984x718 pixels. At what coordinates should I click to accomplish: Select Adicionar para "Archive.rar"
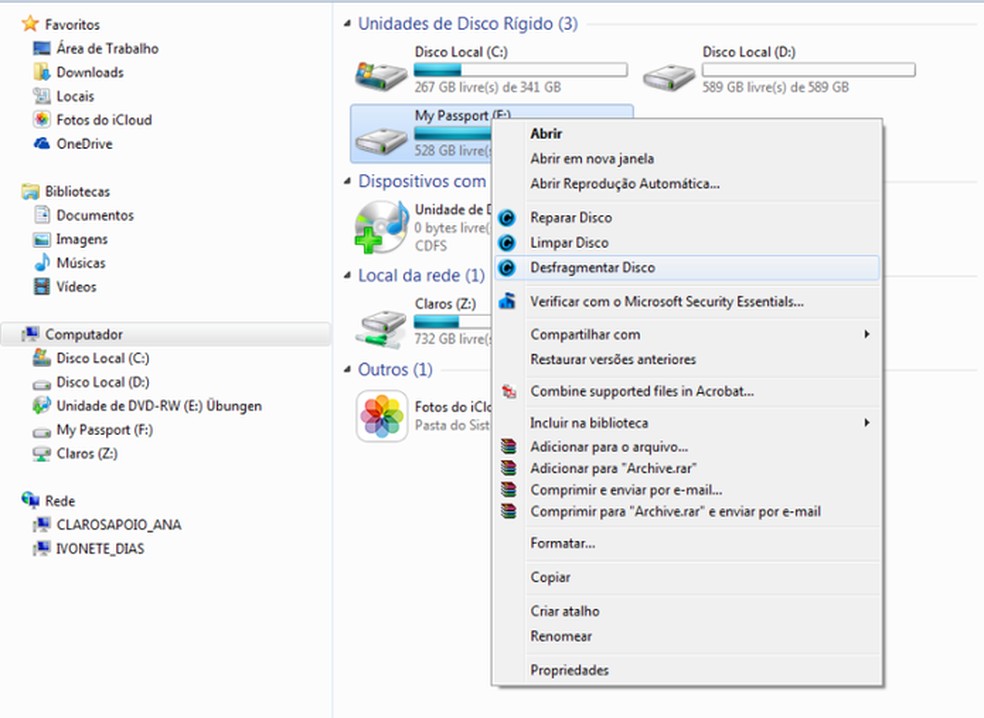click(x=687, y=468)
